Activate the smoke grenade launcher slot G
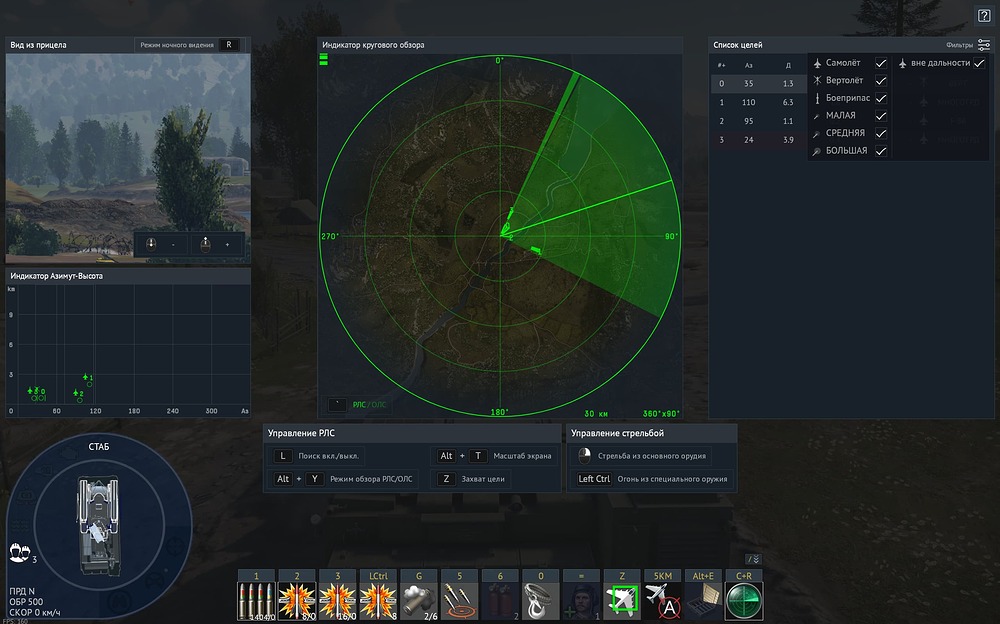Image resolution: width=1000 pixels, height=624 pixels. (x=418, y=601)
